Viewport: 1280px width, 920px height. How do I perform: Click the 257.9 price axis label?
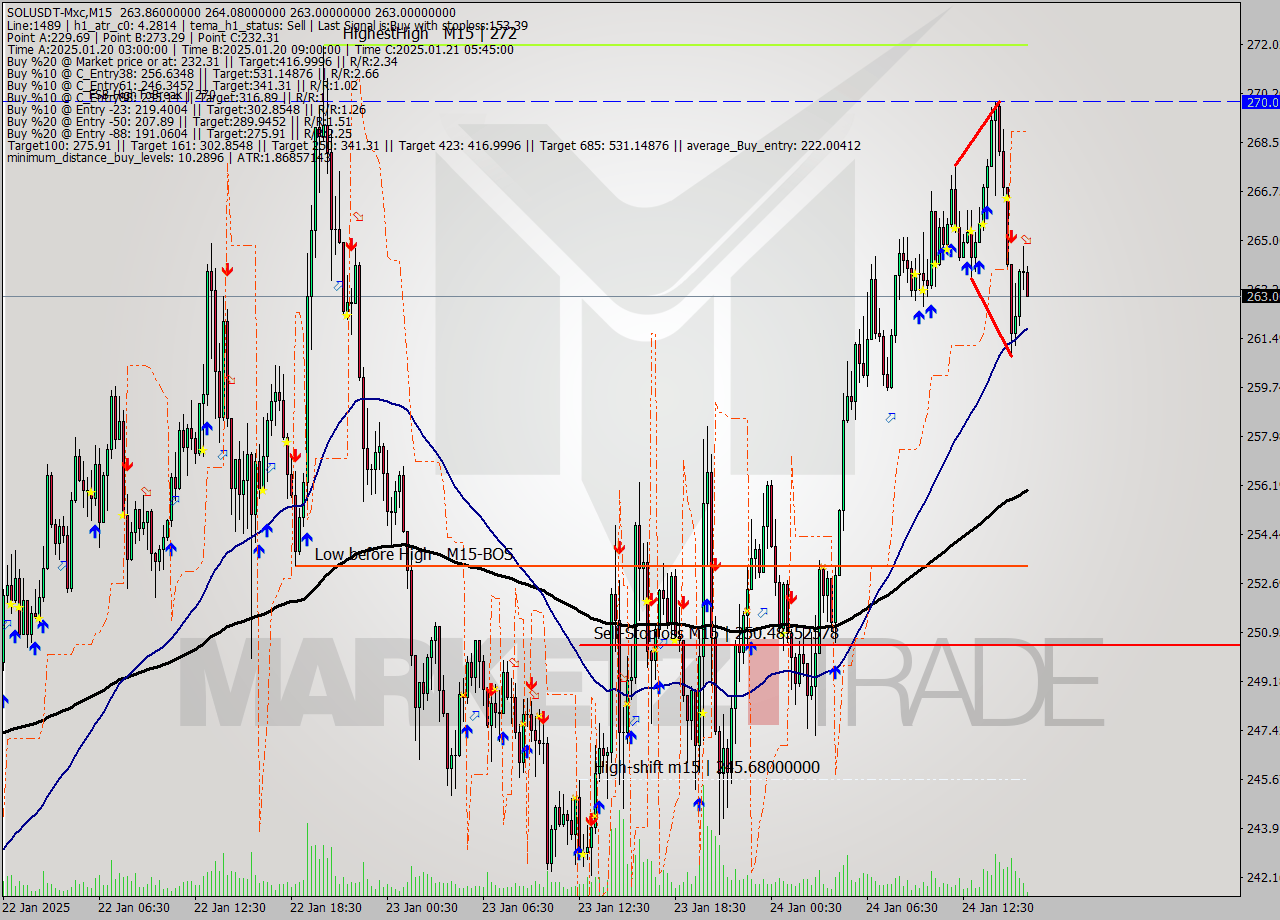1263,437
